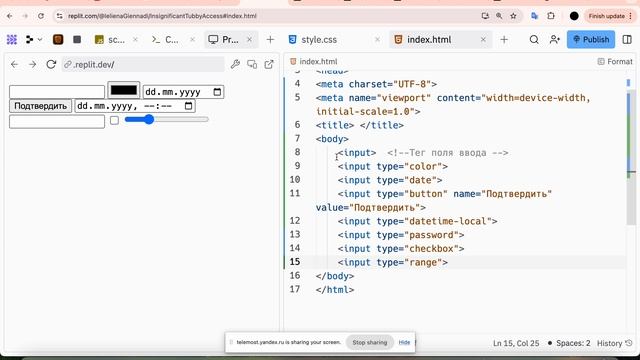Close the style.css tab
640x360 pixels.
click(378, 40)
